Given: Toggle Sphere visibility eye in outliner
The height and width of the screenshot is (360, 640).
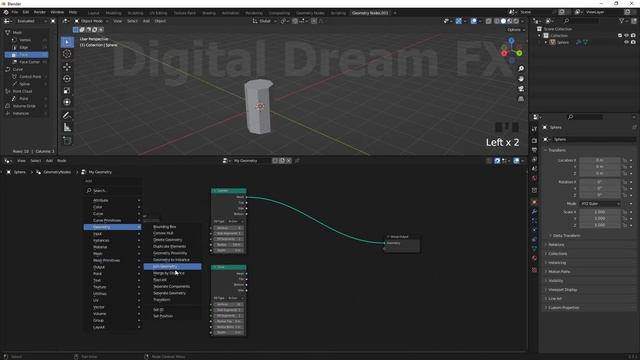Looking at the screenshot, I should click(x=627, y=42).
